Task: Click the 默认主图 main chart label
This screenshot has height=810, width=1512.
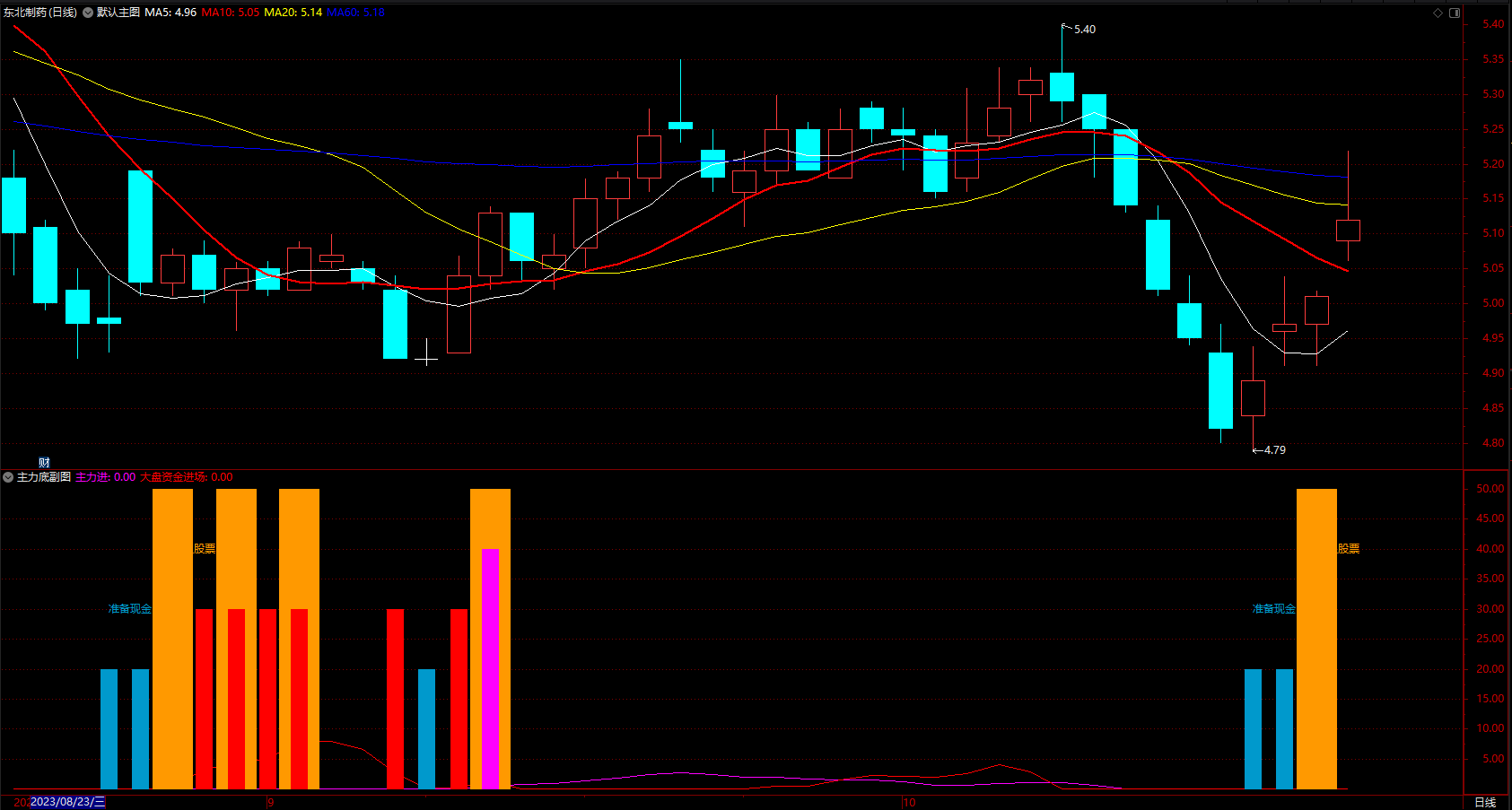Action: pos(118,13)
